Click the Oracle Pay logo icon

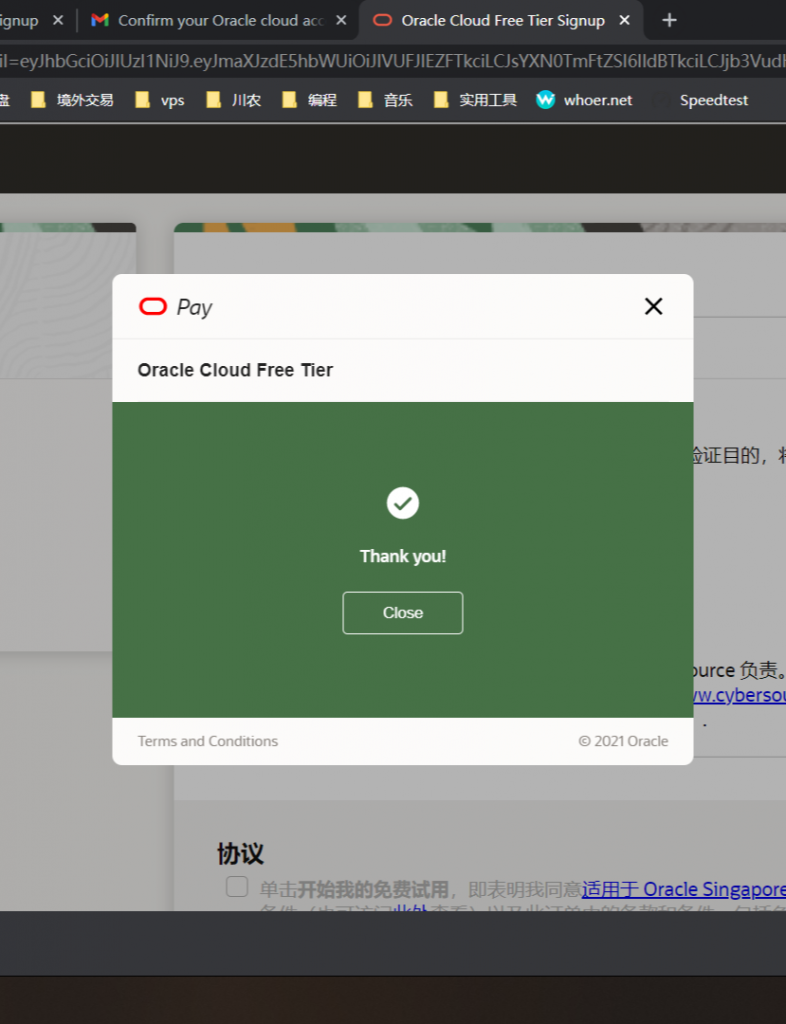[153, 306]
